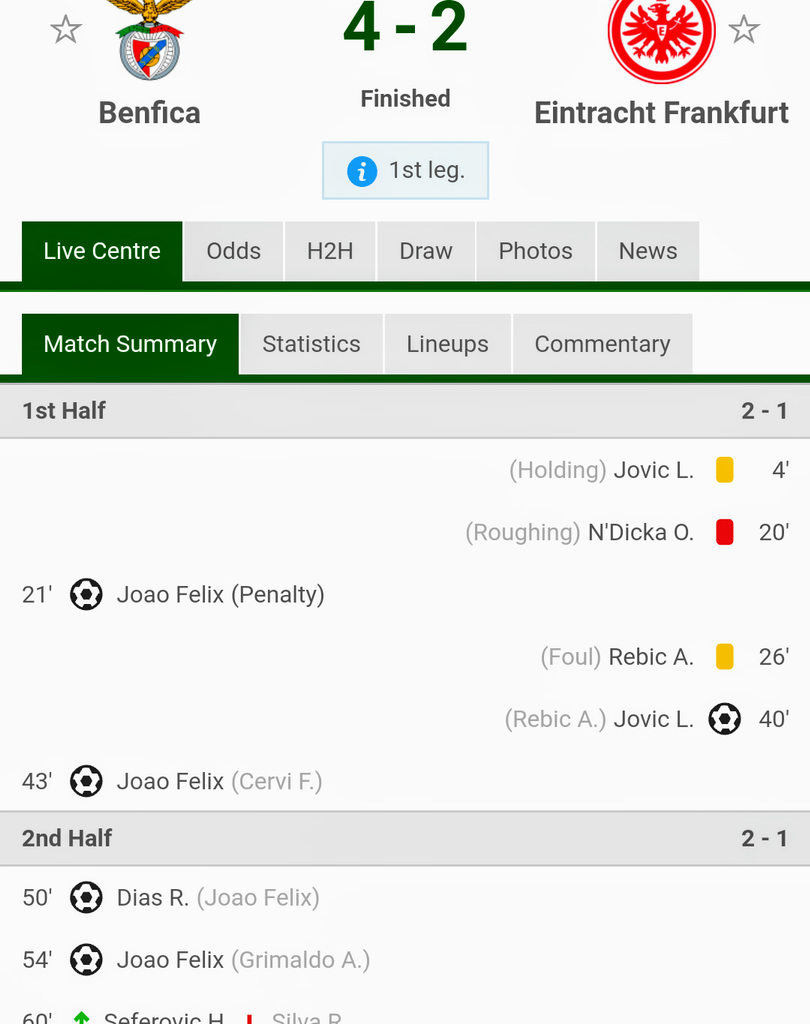Switch to the Odds tab
This screenshot has height=1024, width=810.
(234, 251)
